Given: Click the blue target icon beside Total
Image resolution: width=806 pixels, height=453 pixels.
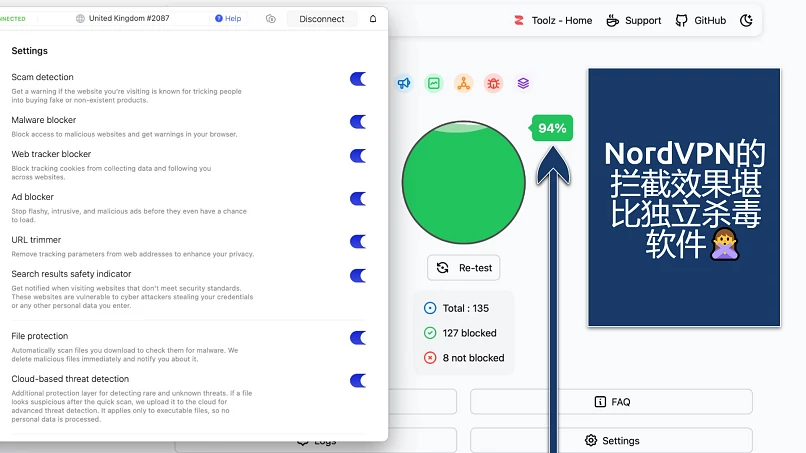Looking at the screenshot, I should point(430,309).
